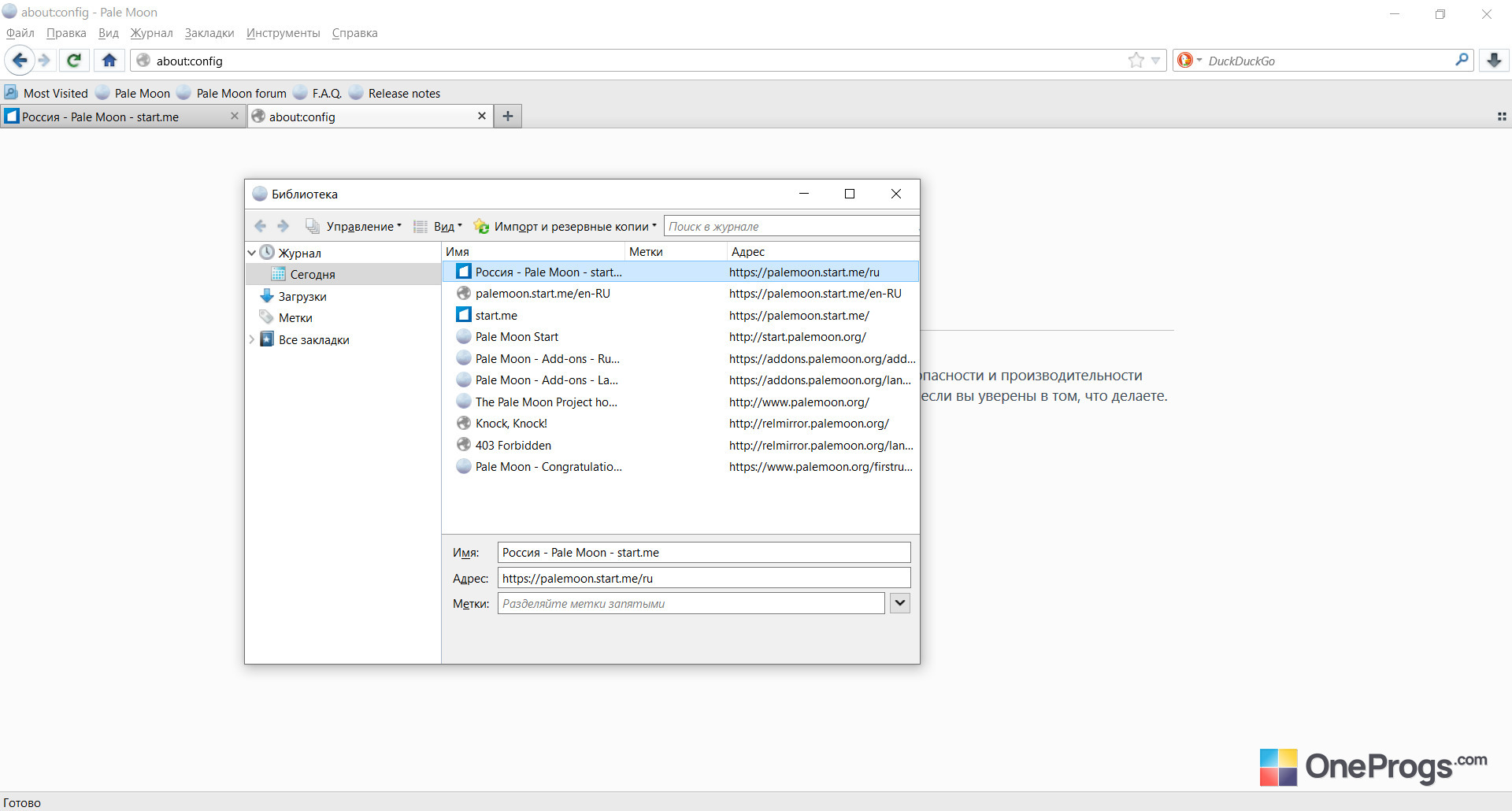Open the Инструменты menu

[283, 33]
